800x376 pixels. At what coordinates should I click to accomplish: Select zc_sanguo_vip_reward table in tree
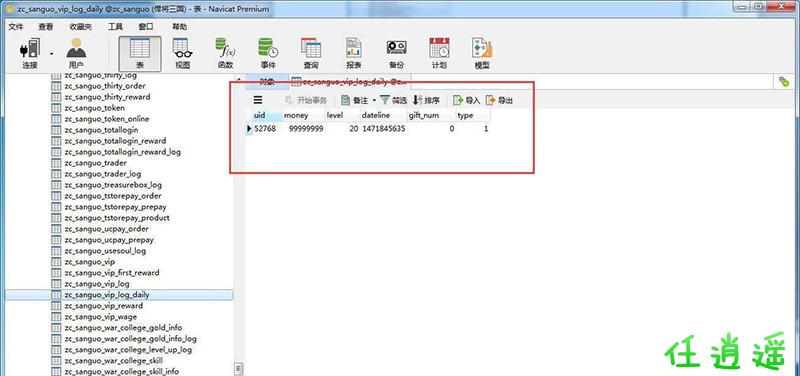point(104,306)
